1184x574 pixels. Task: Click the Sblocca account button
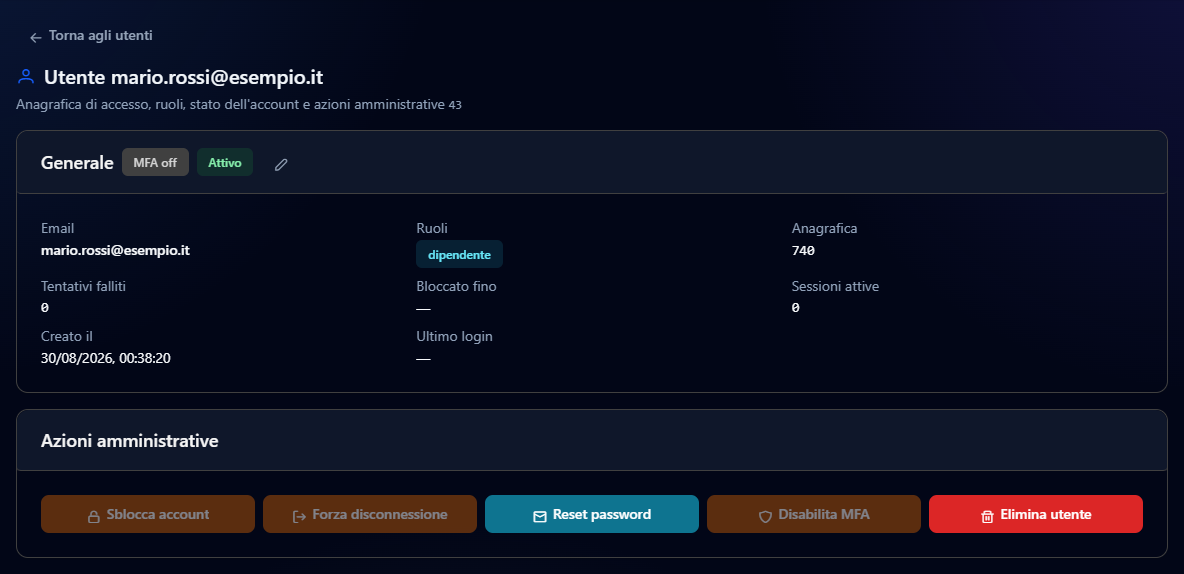148,514
